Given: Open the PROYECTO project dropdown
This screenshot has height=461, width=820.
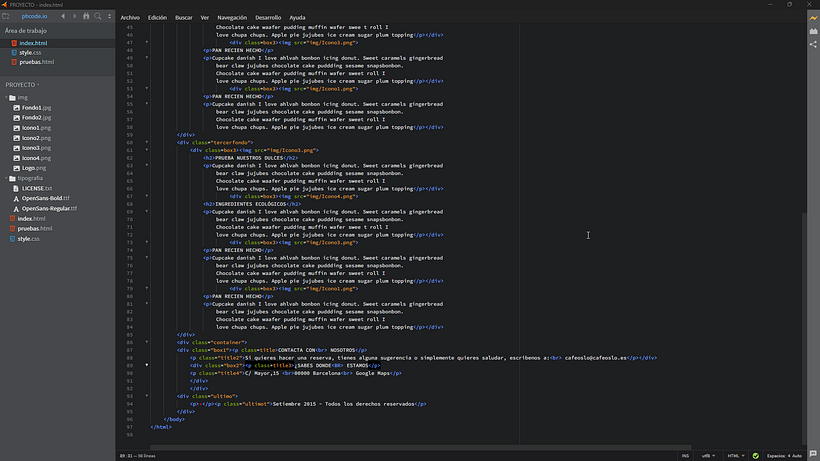Looking at the screenshot, I should click(x=22, y=85).
